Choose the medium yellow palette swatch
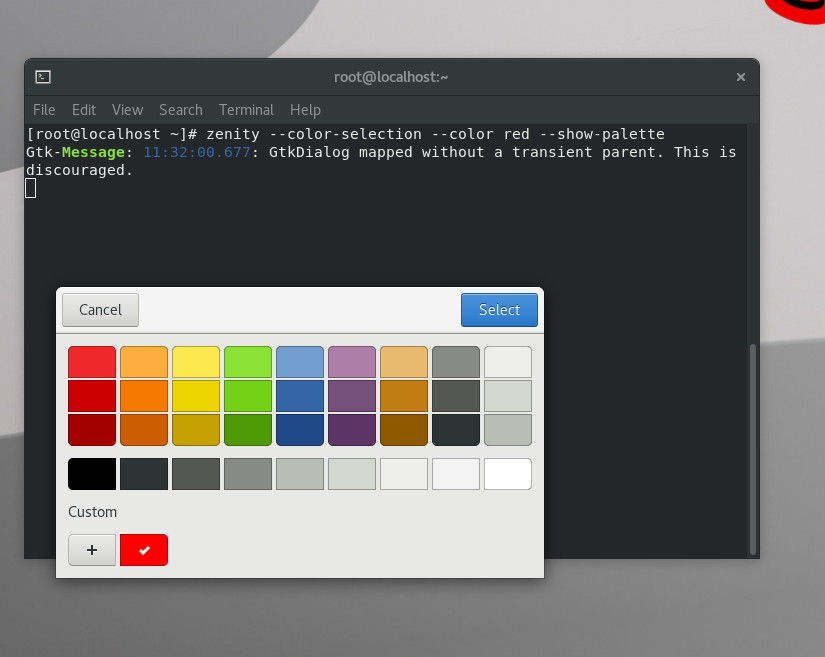Image resolution: width=825 pixels, height=657 pixels. pos(196,396)
